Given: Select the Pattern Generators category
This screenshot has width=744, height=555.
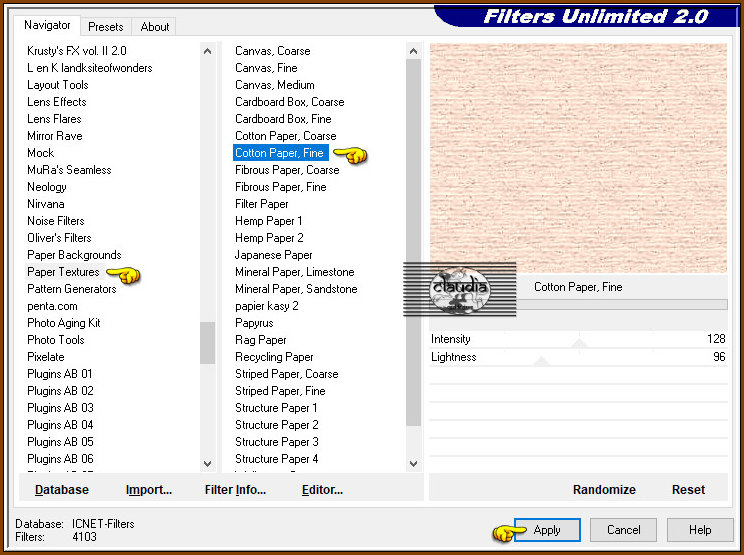Looking at the screenshot, I should coord(72,289).
